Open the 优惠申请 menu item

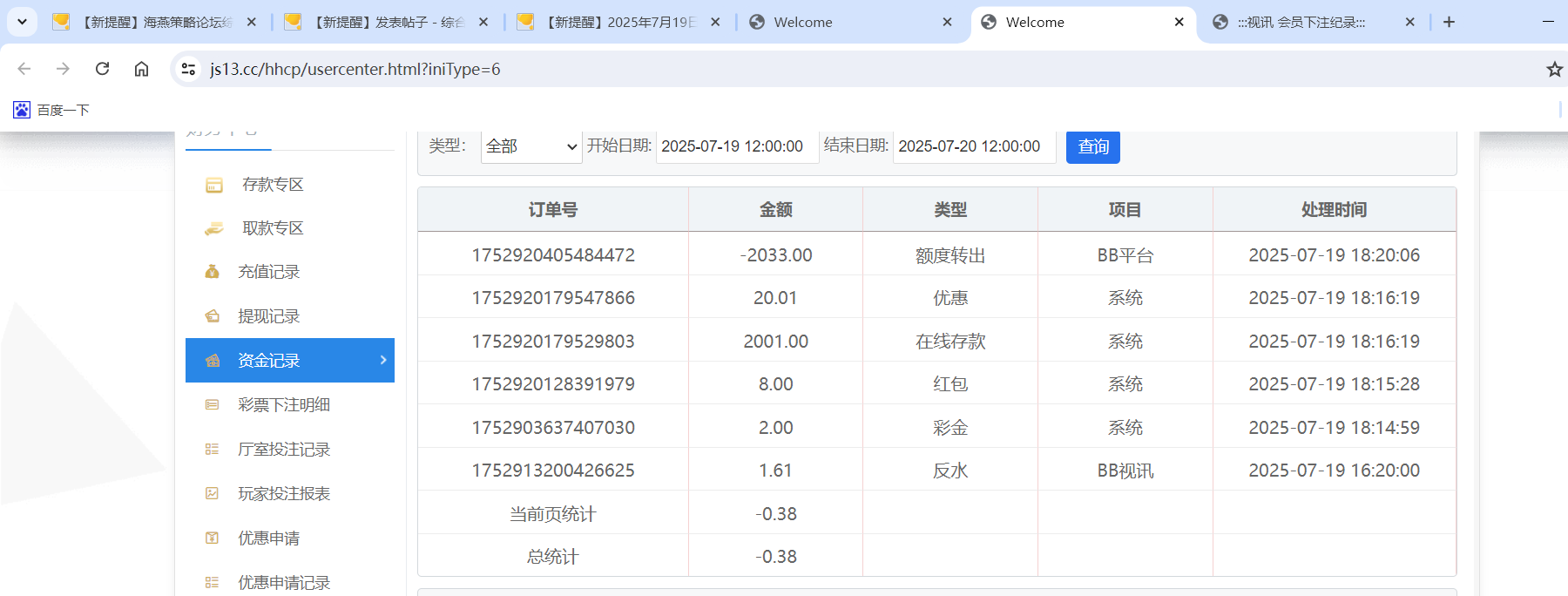point(268,538)
